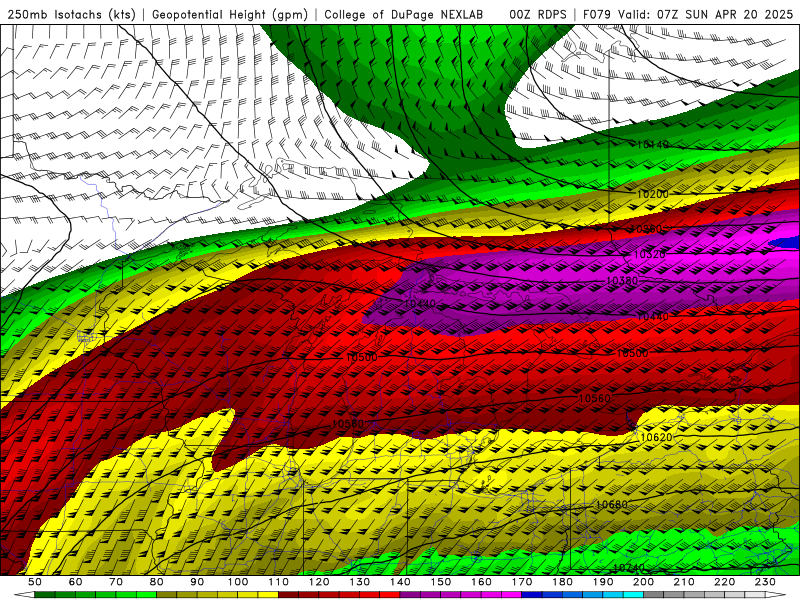Viewport: 800px width, 600px height.
Task: Click the 90 knot value on the color scale
Action: 197,582
